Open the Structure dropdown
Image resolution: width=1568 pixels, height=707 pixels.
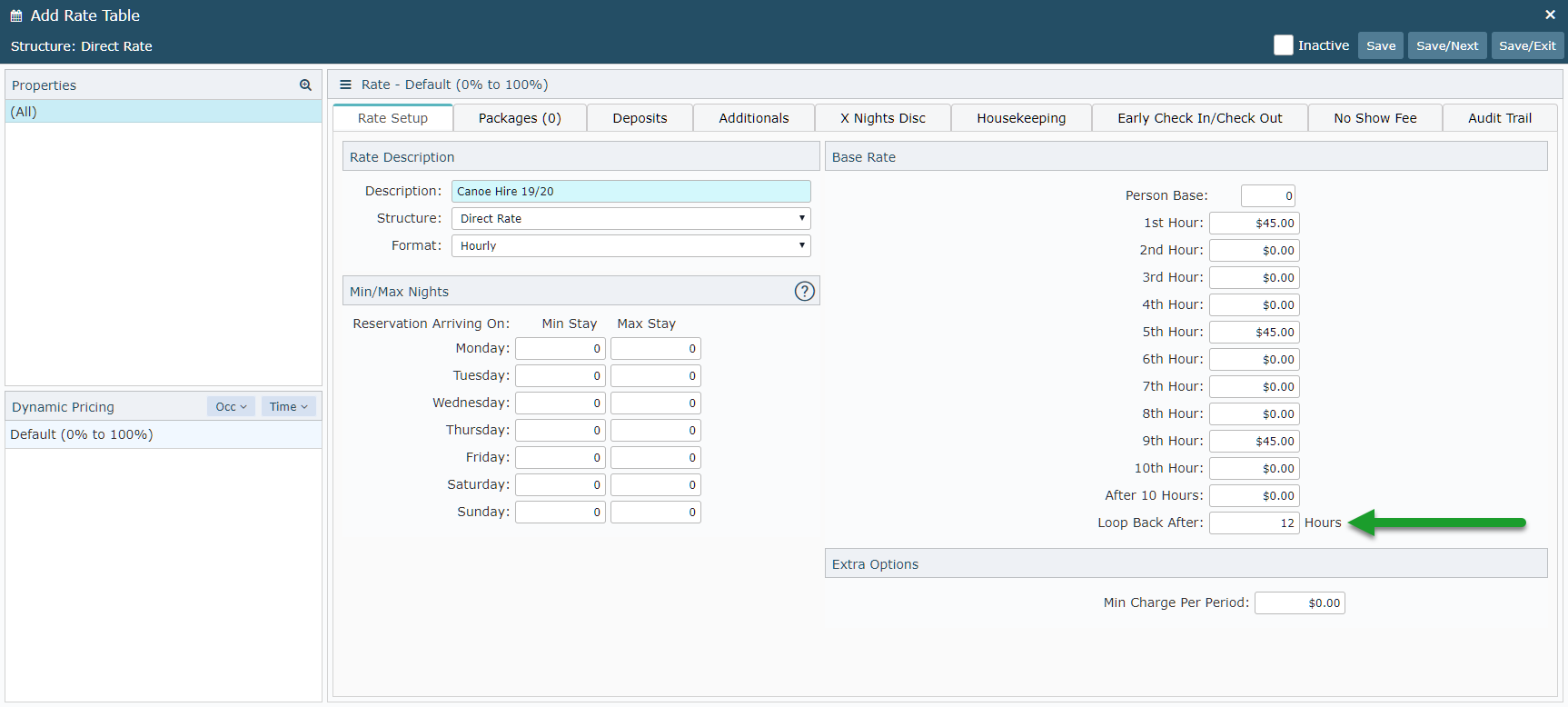click(630, 219)
